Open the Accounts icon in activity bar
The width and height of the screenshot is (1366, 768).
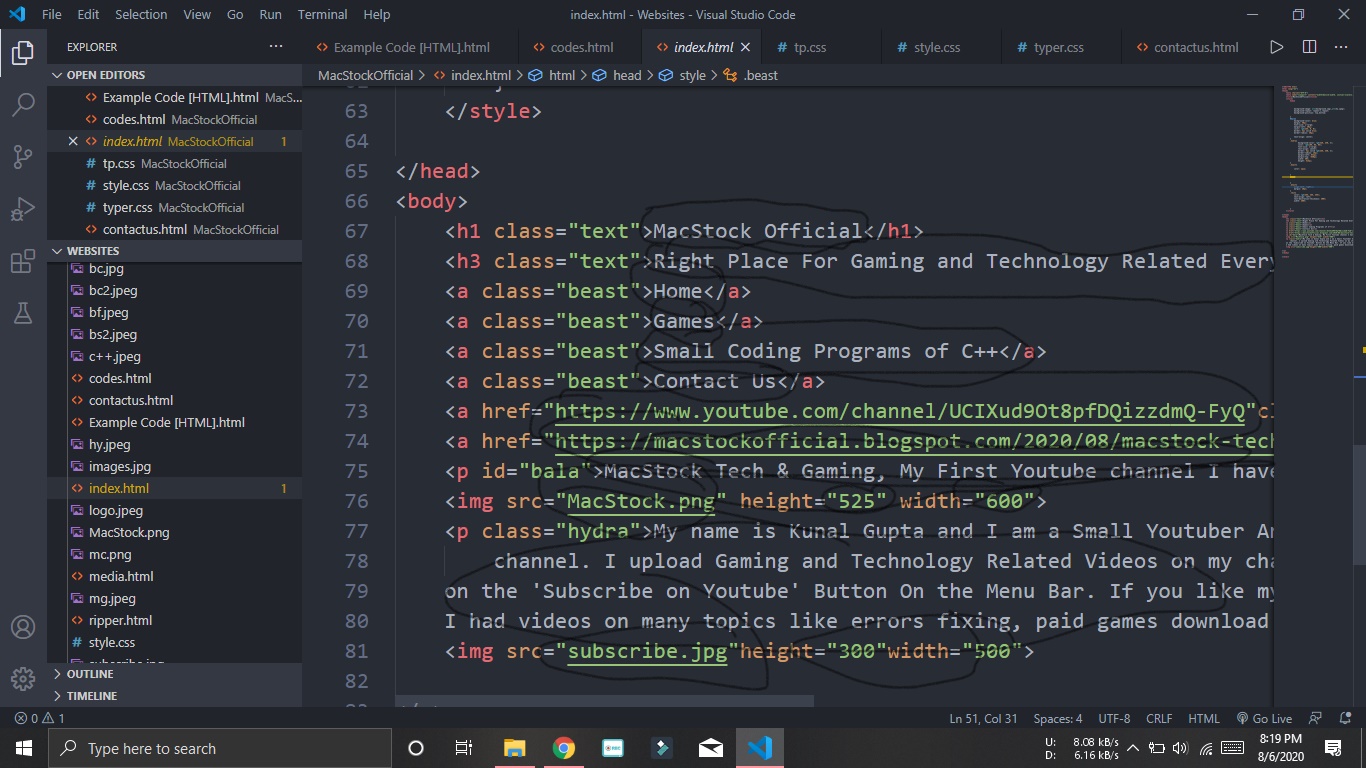point(23,627)
